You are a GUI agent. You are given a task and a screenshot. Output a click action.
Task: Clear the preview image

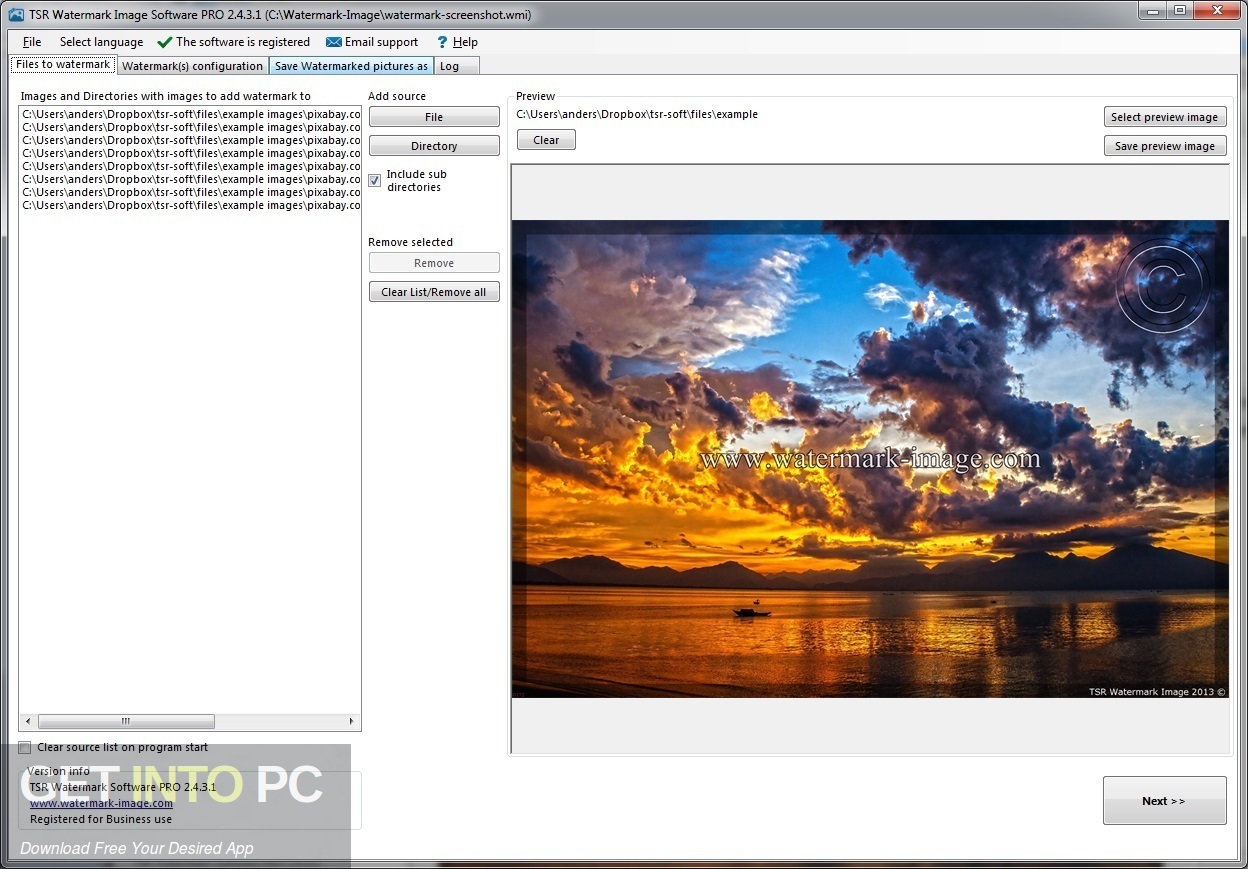click(546, 140)
